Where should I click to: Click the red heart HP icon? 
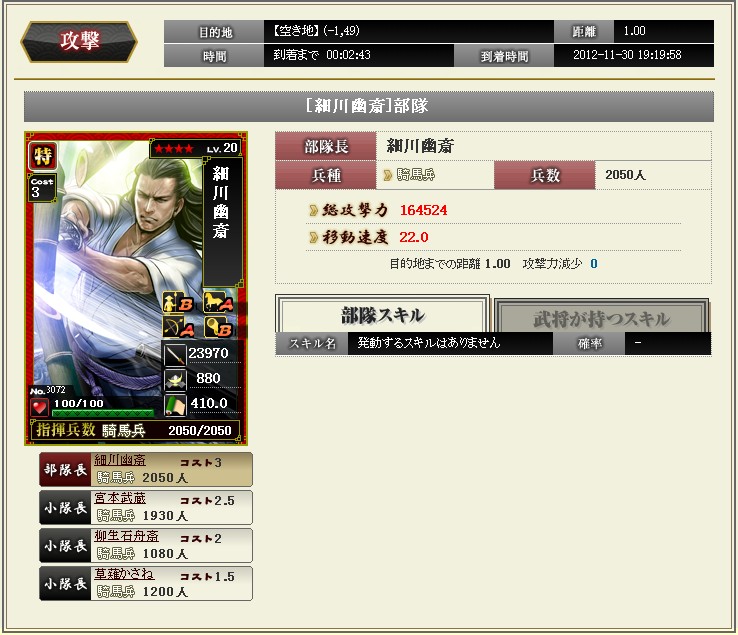pyautogui.click(x=39, y=407)
